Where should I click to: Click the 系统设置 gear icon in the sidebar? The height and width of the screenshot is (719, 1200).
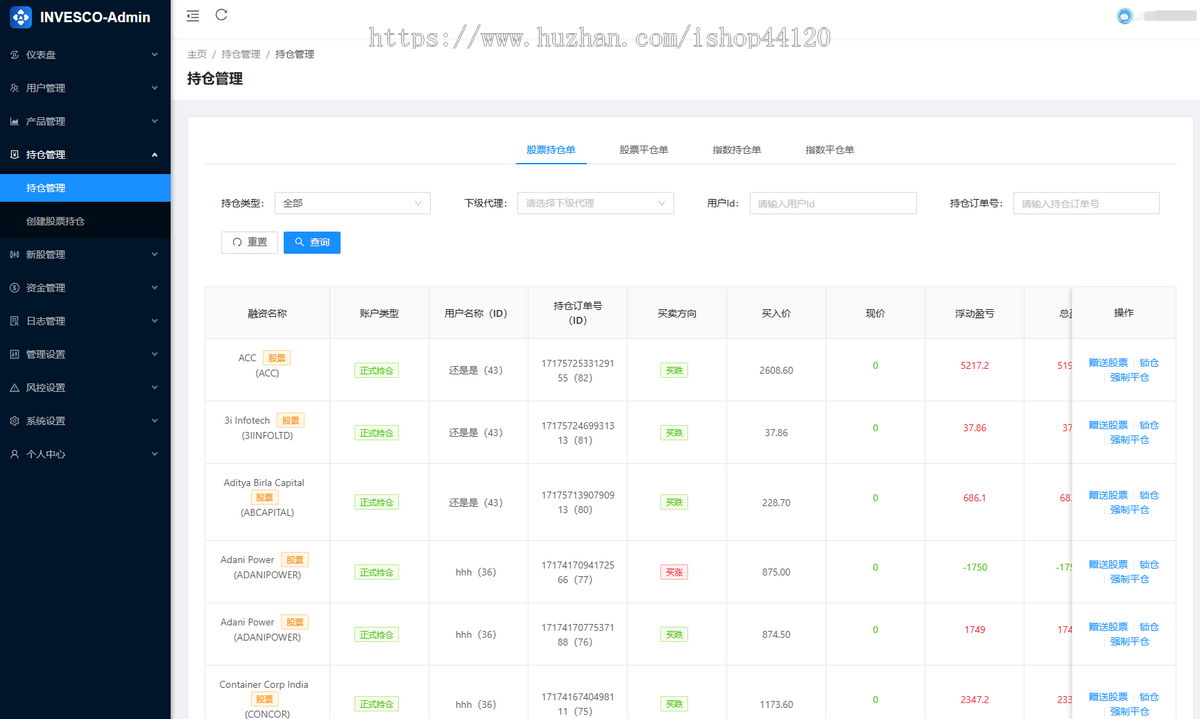click(14, 421)
